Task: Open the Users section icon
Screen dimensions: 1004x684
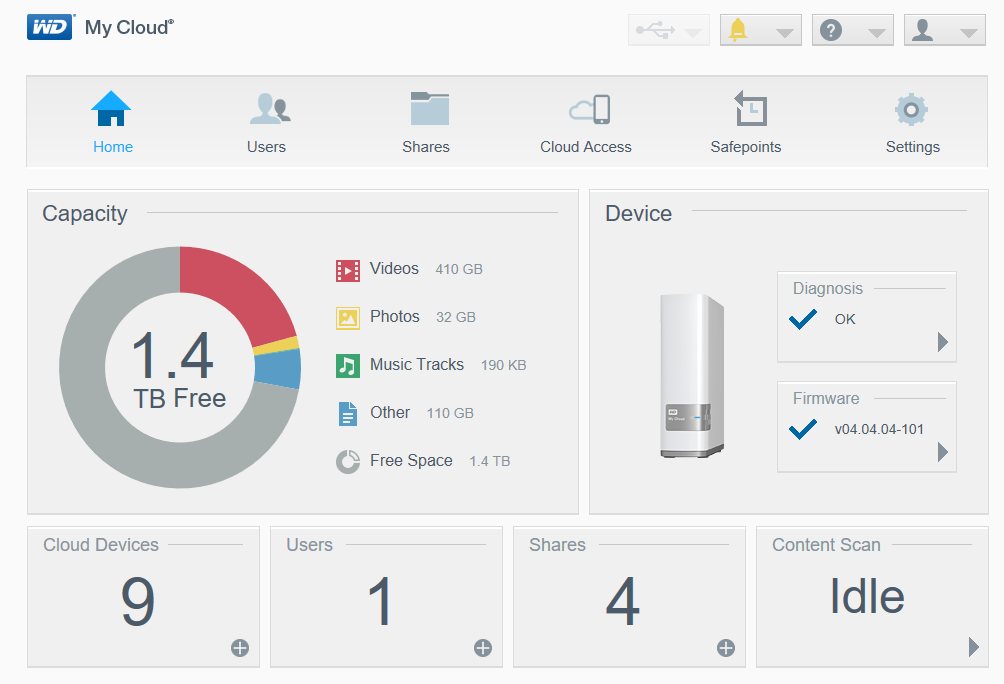Action: pos(268,109)
